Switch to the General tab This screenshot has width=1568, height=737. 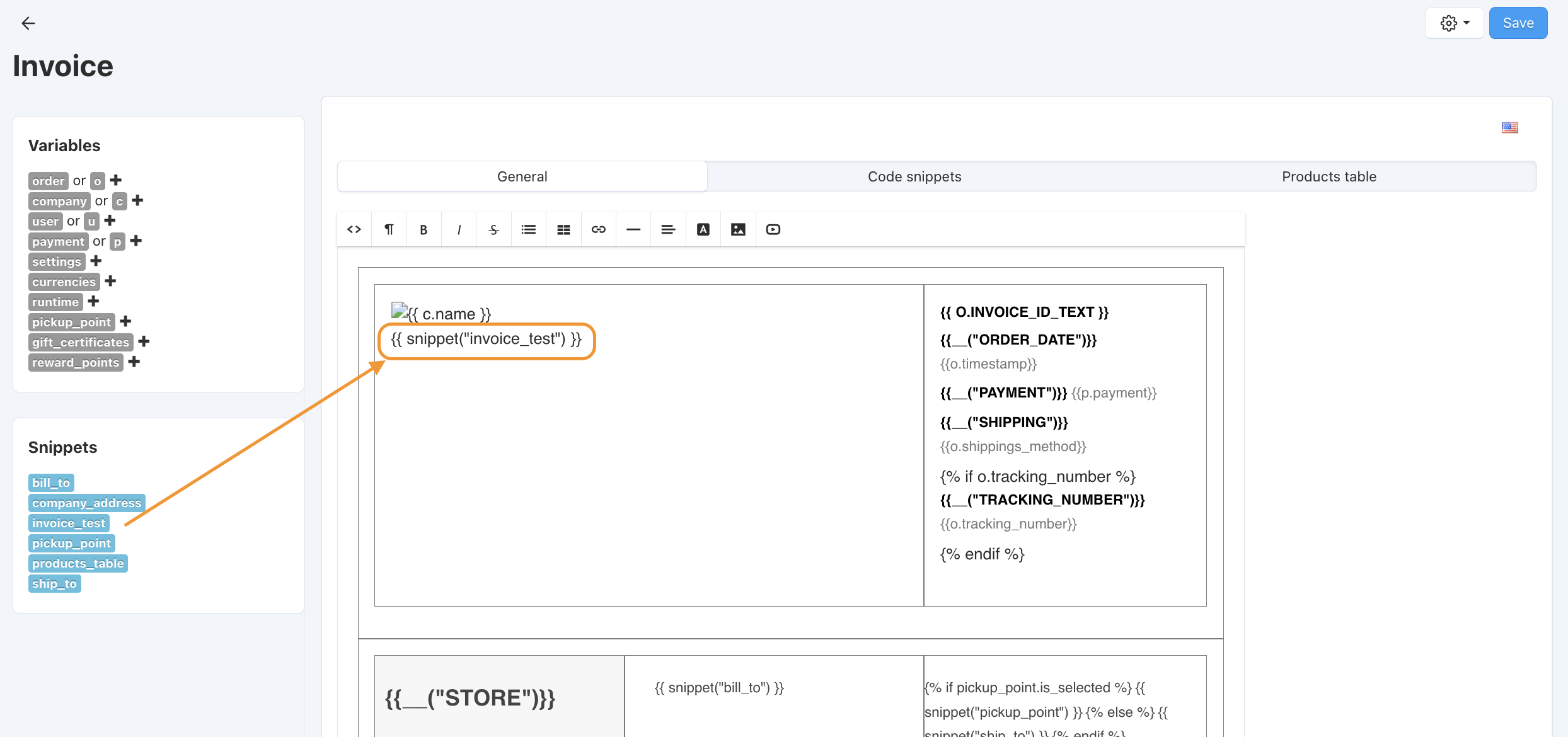click(x=522, y=176)
